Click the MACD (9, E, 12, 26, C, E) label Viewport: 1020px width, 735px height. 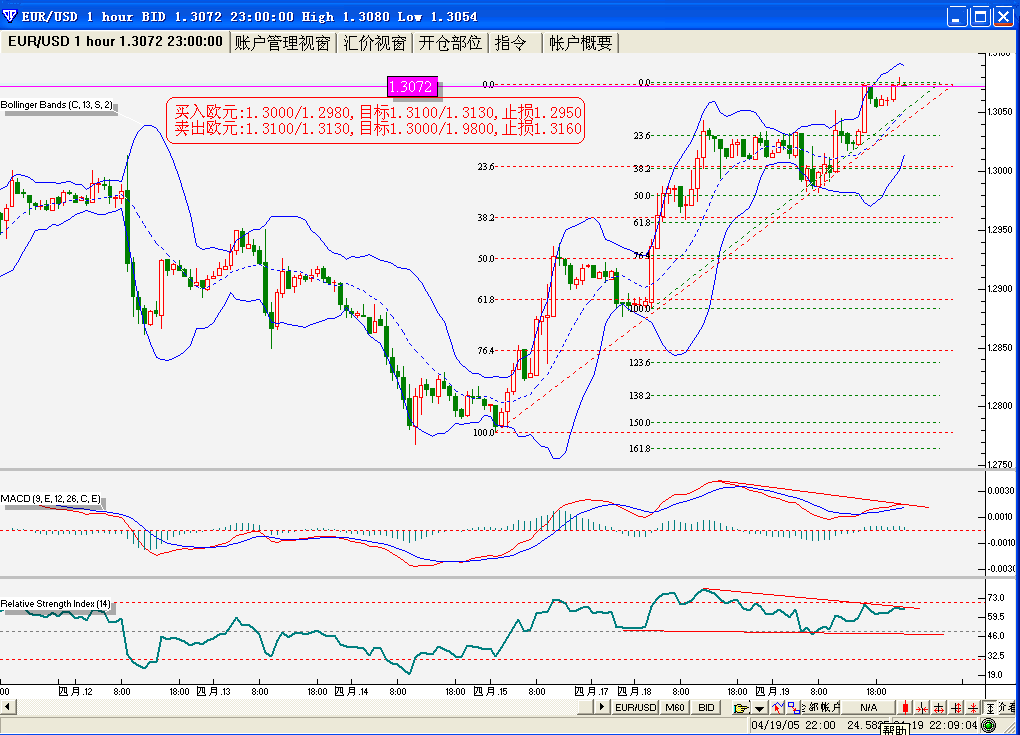pyautogui.click(x=51, y=499)
